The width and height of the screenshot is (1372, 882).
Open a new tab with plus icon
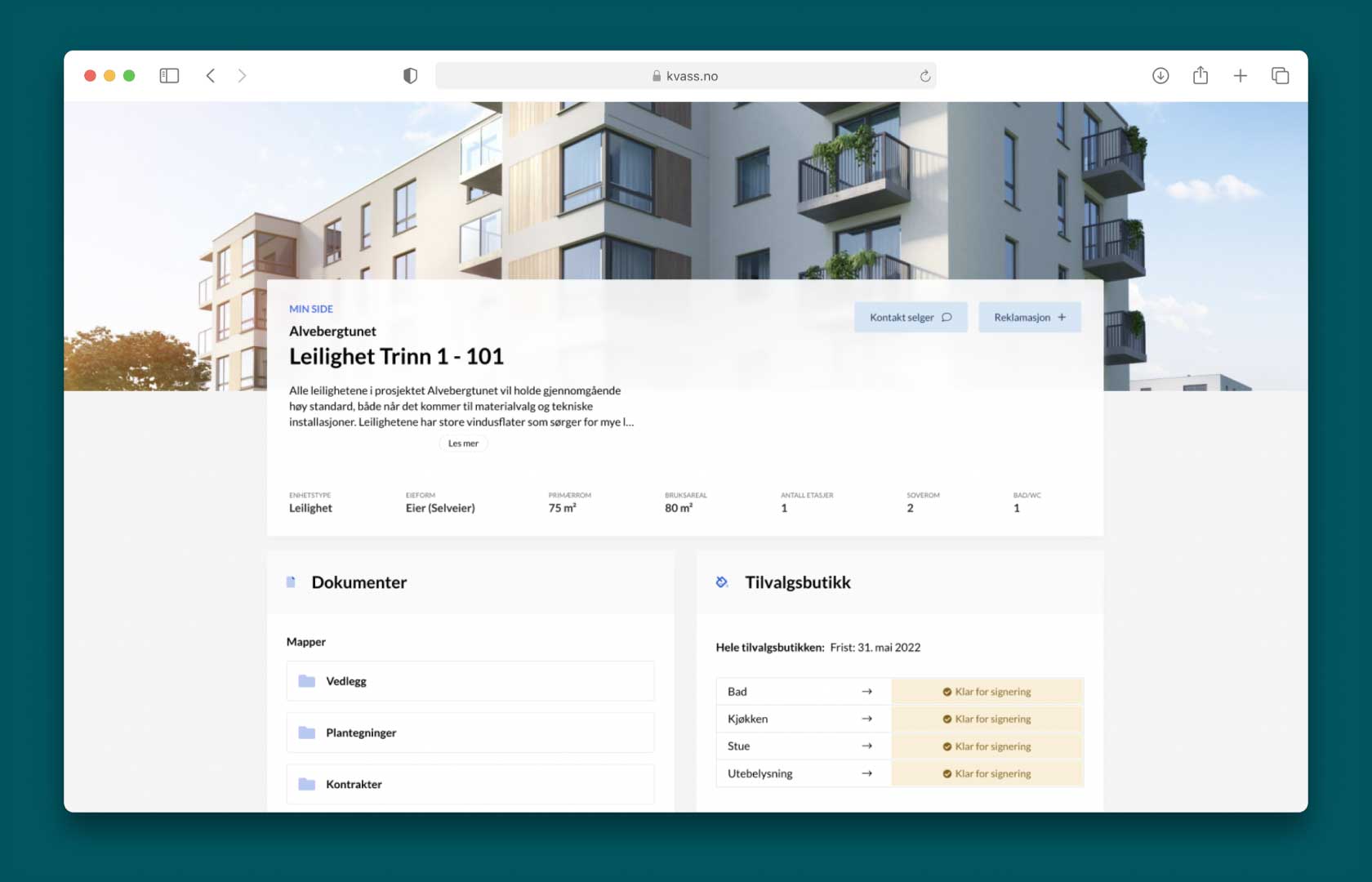[x=1240, y=76]
